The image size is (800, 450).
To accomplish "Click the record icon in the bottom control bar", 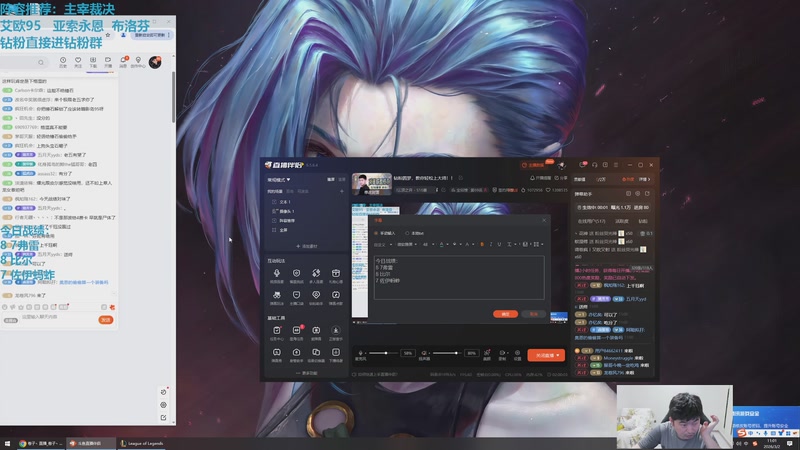I will pyautogui.click(x=502, y=353).
